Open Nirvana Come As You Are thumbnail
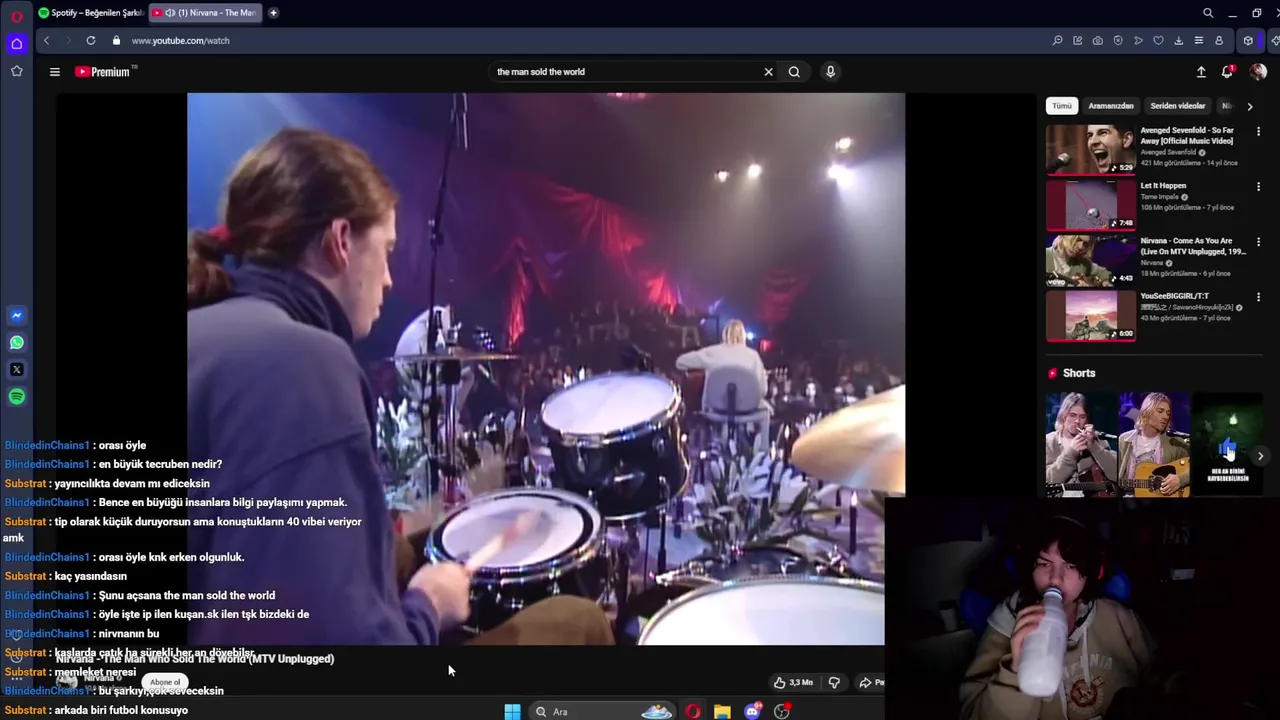Image resolution: width=1280 pixels, height=720 pixels. [1091, 260]
